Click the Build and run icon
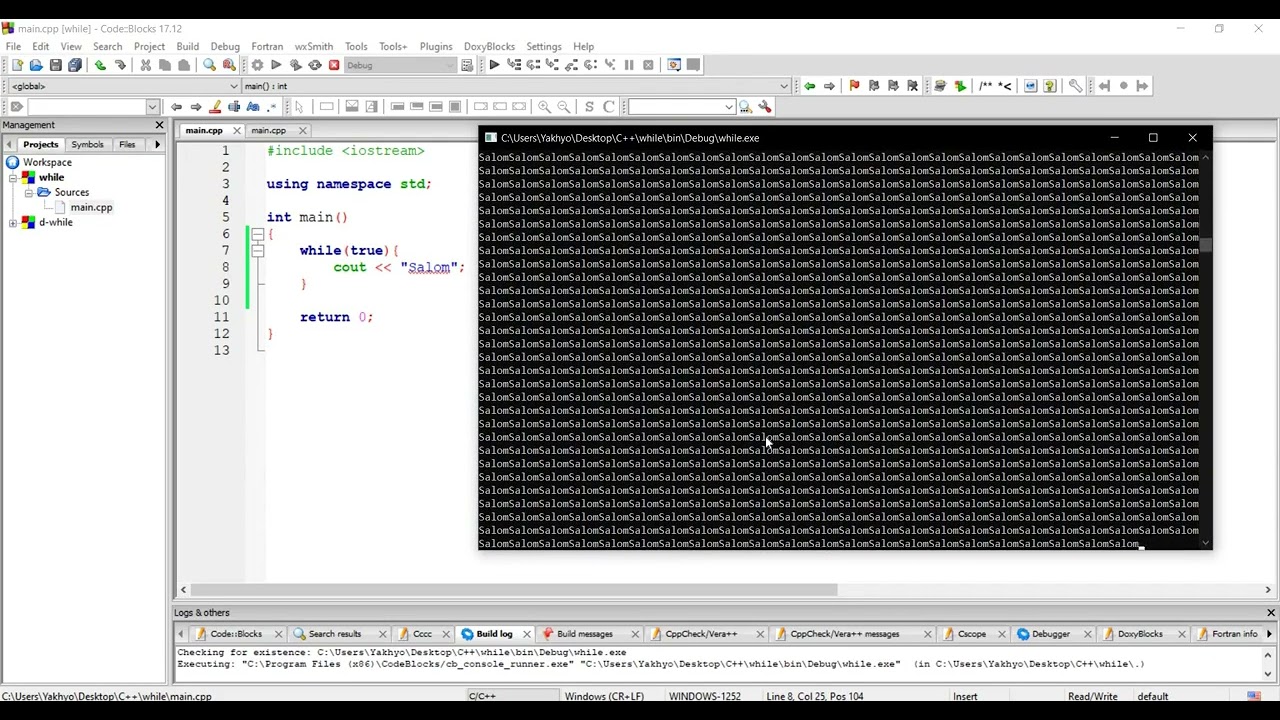 (296, 65)
